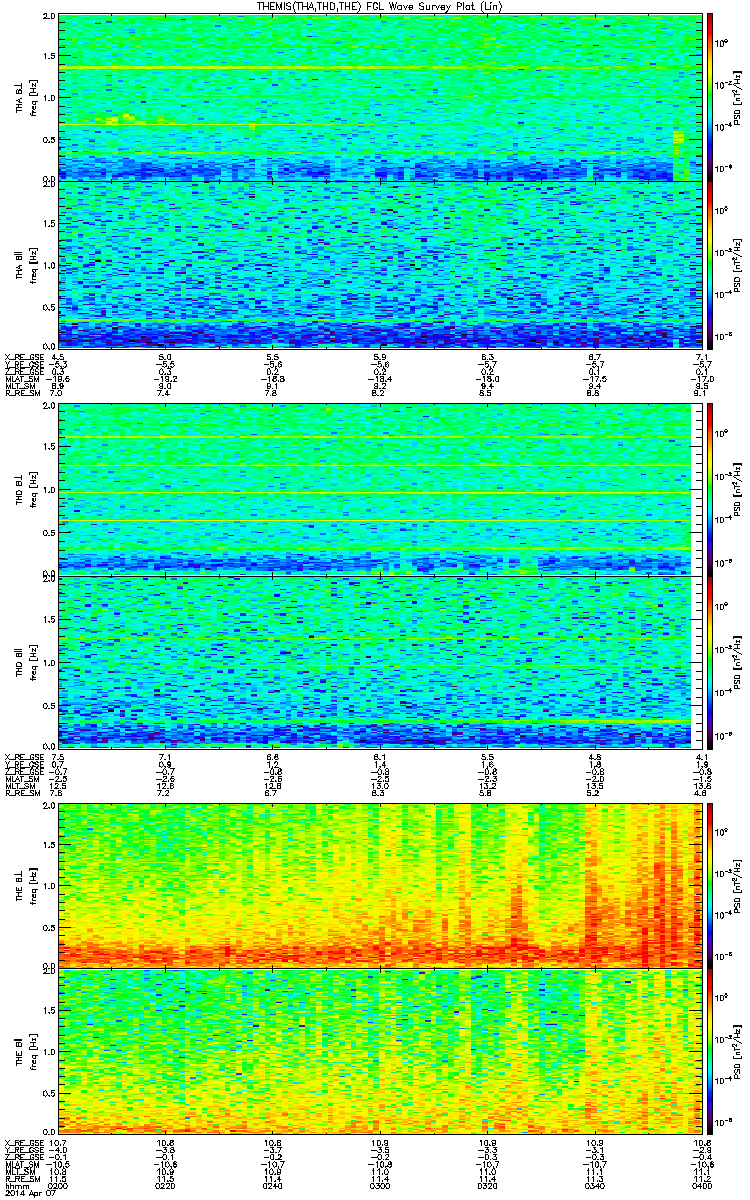Click the THEMIS FGL Wave Survey Plot title

pos(381,6)
